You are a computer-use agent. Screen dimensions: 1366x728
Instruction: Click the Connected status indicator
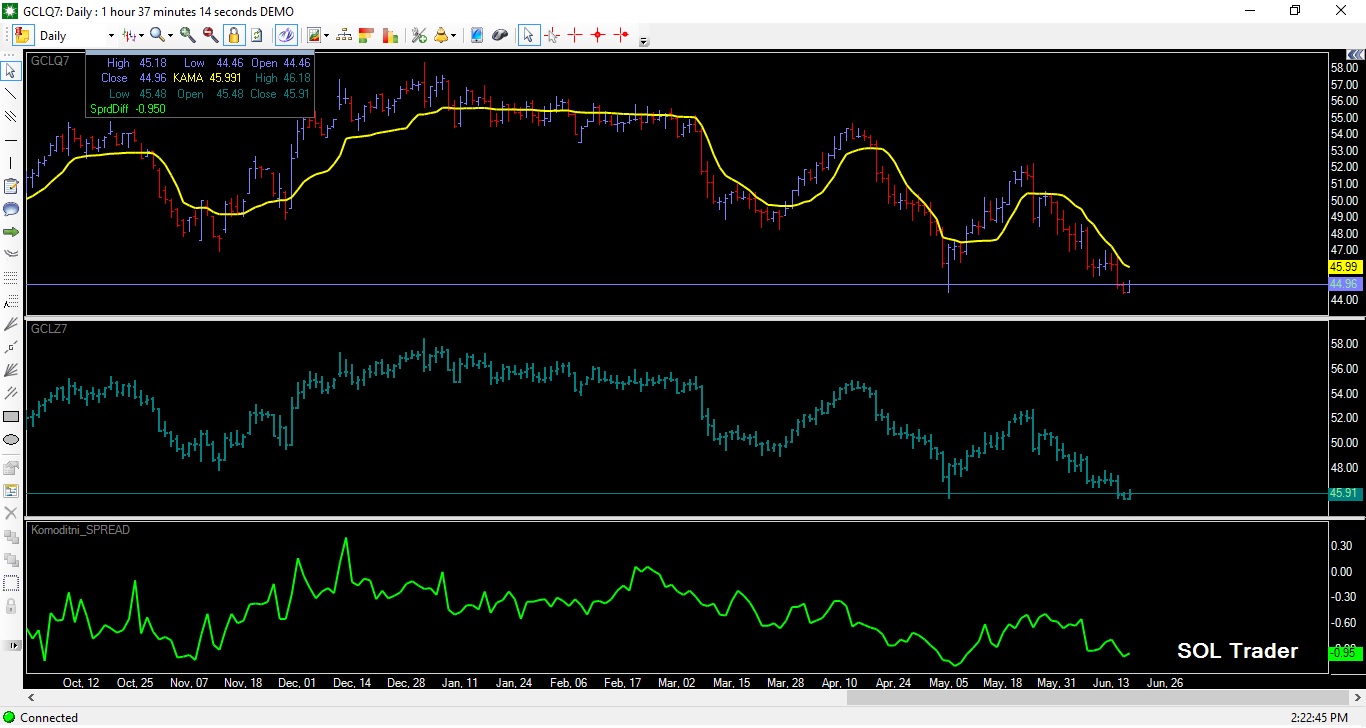pos(40,717)
